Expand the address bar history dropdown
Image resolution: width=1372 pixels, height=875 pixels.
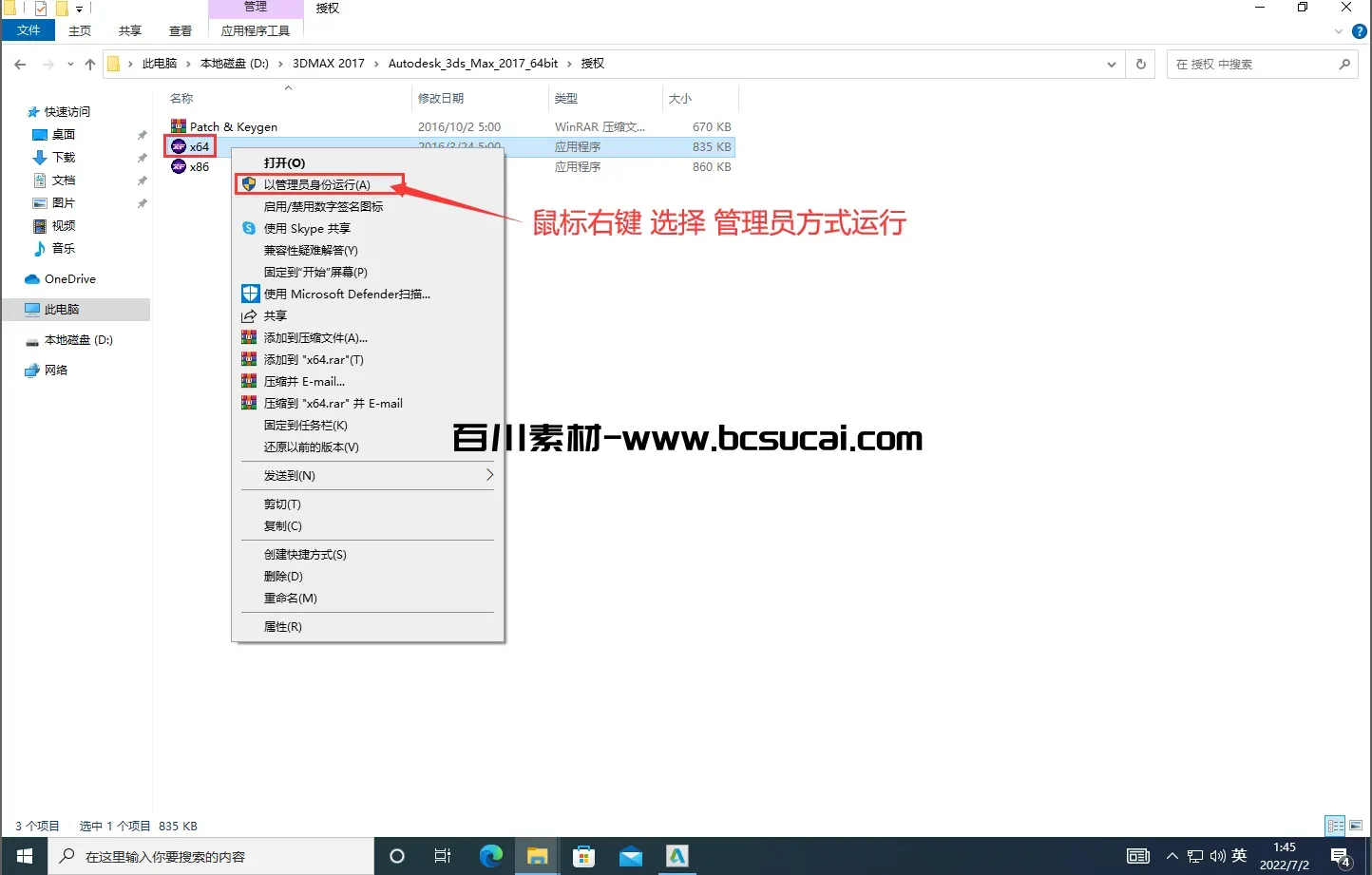pos(1112,64)
